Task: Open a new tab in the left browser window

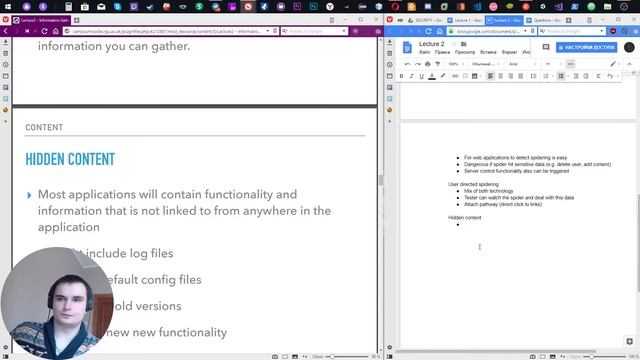Action: [76, 20]
